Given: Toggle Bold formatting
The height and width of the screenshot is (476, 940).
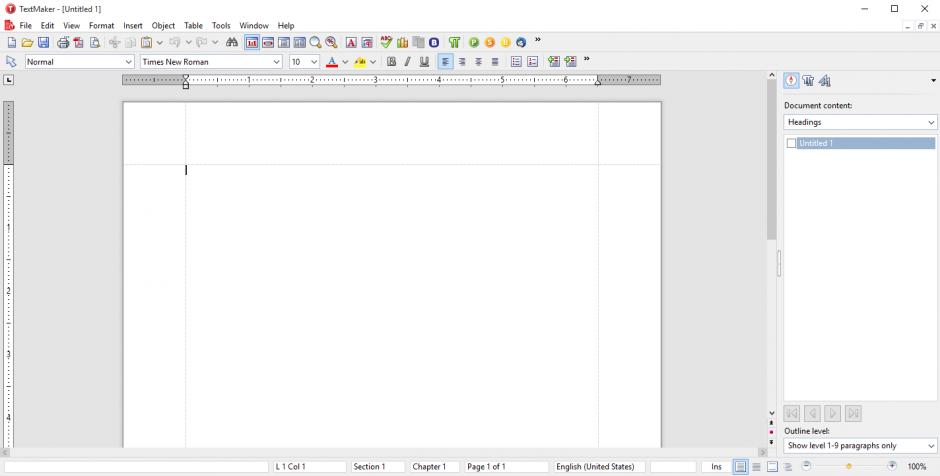Looking at the screenshot, I should (x=391, y=61).
